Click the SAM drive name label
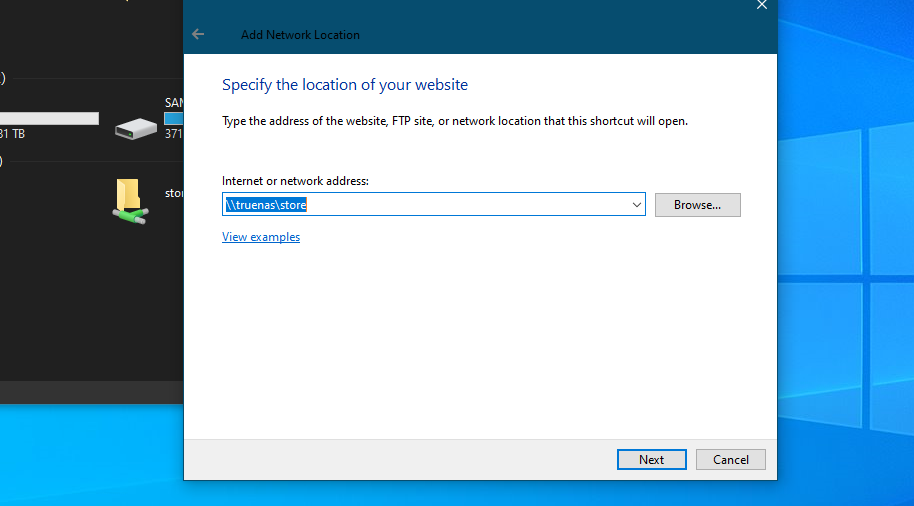The width and height of the screenshot is (914, 506). [x=174, y=103]
